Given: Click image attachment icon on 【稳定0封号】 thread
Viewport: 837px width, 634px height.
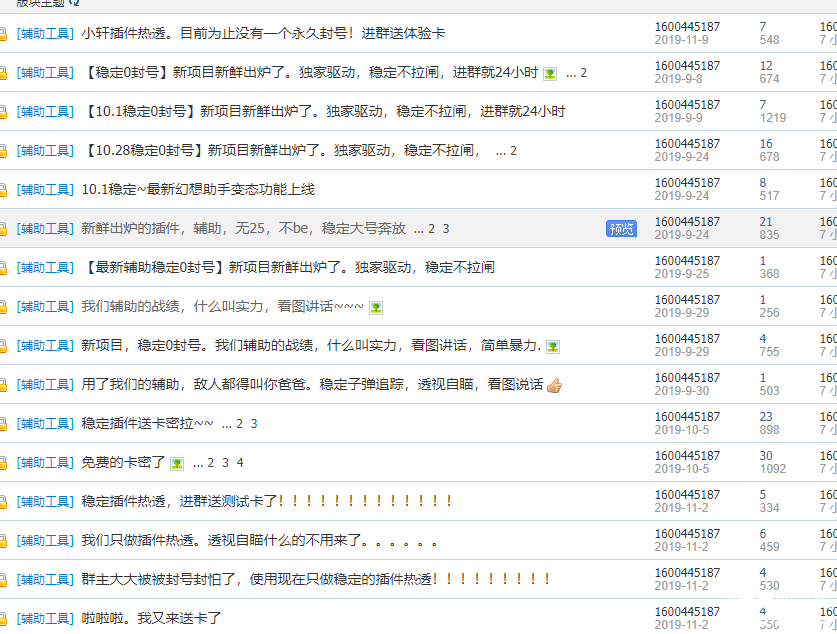Looking at the screenshot, I should click(550, 73).
